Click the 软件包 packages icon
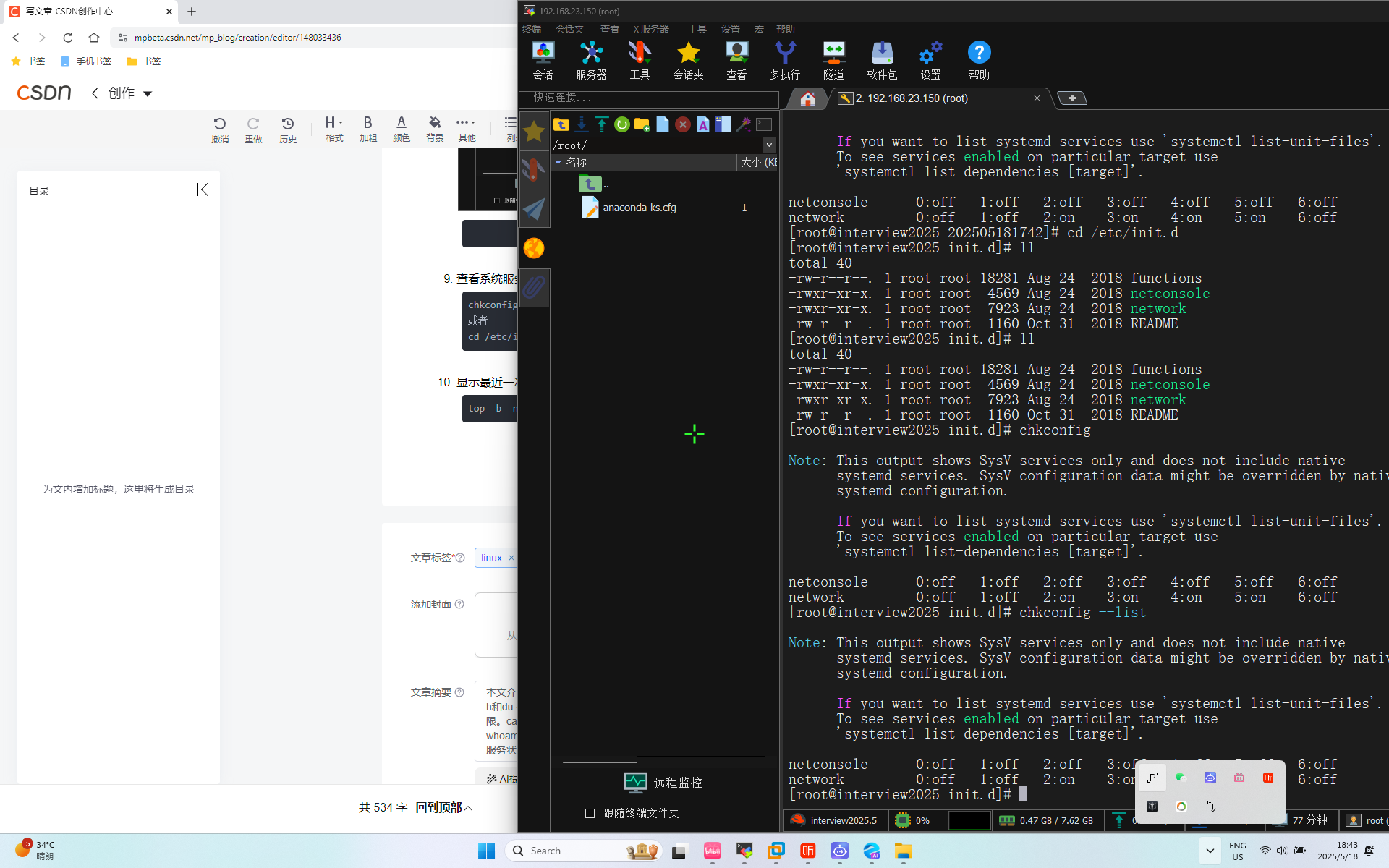Screen dimensions: 1389x868 pos(882,59)
